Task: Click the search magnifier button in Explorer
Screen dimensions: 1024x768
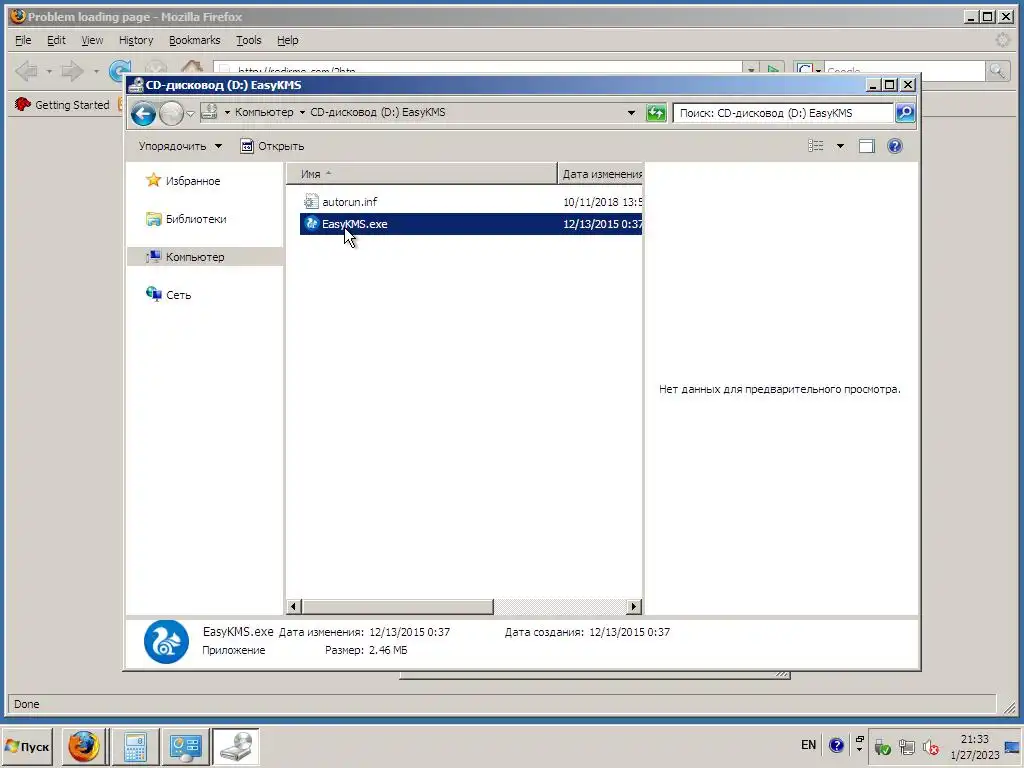Action: 905,113
